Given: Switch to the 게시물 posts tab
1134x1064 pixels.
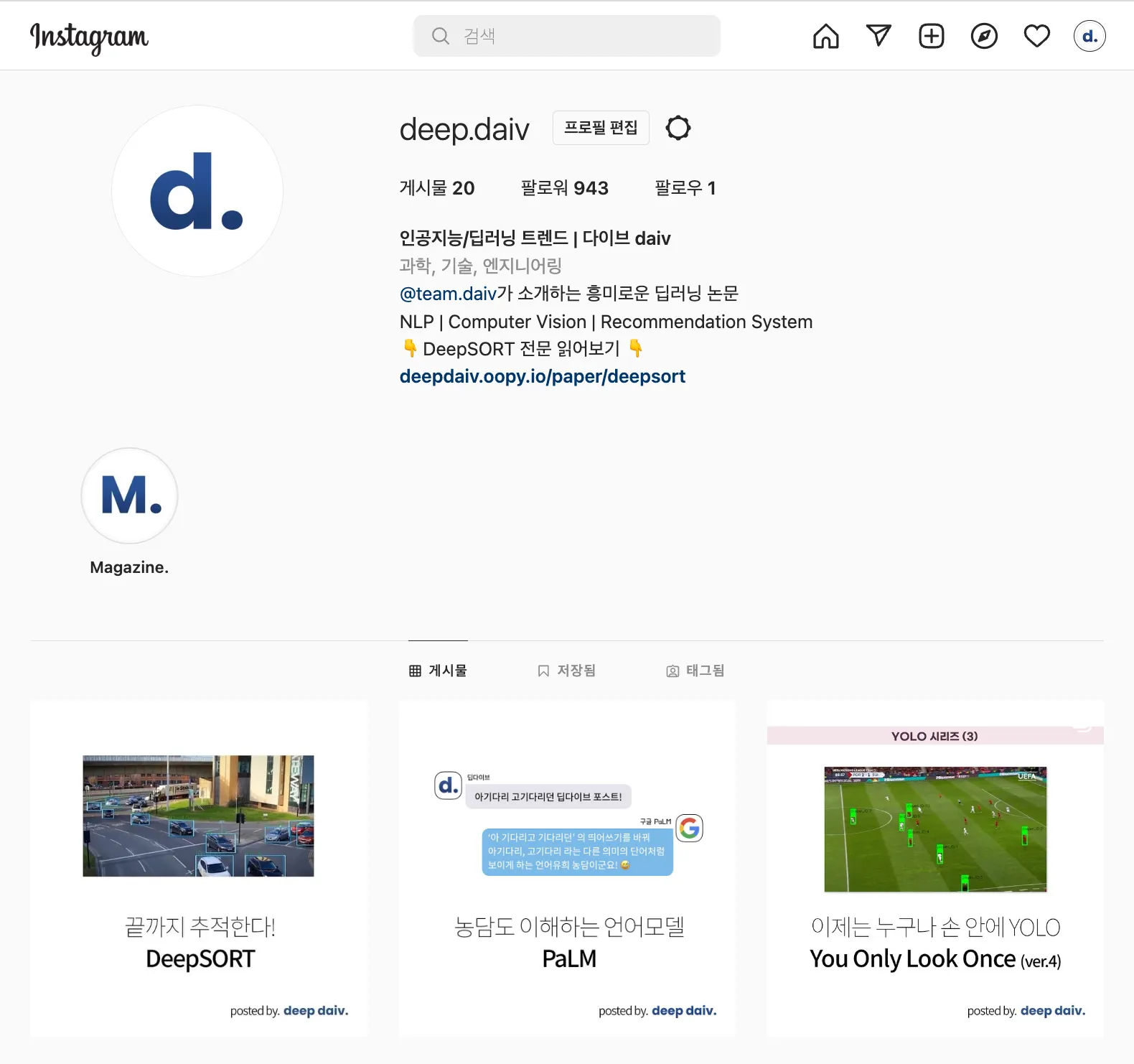Looking at the screenshot, I should [438, 671].
